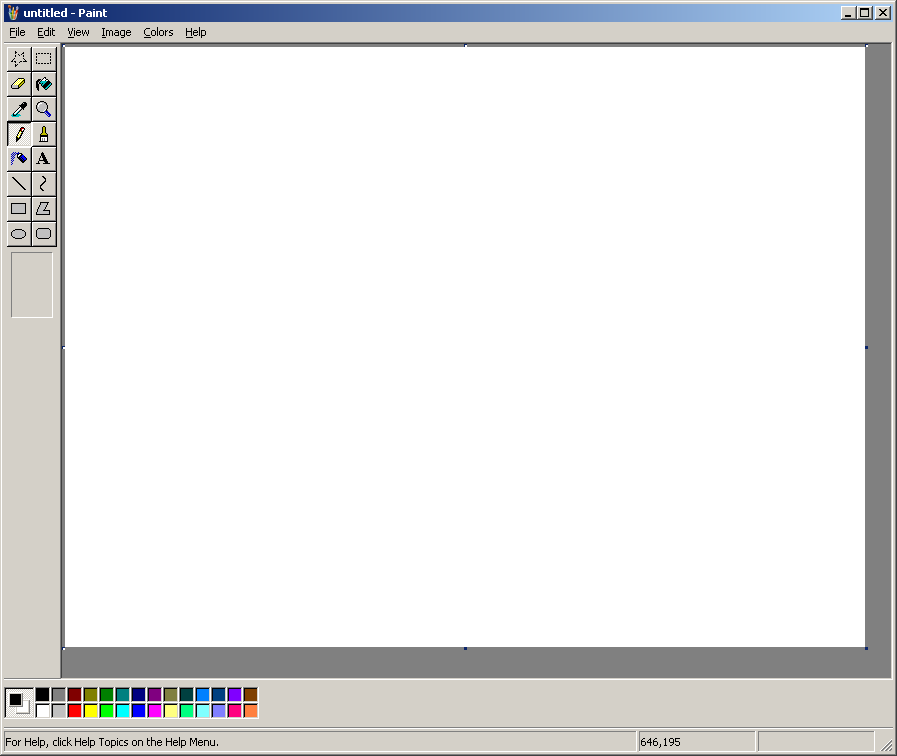Pick the periwinkle lavender-blue swatch
Screen dimensions: 897x756
tap(219, 711)
